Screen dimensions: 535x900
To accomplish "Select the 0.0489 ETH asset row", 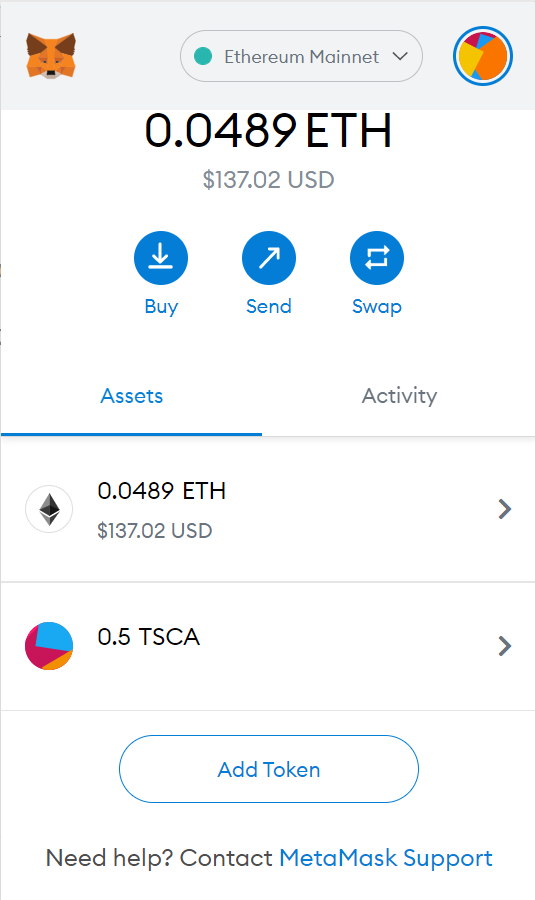I will point(268,509).
